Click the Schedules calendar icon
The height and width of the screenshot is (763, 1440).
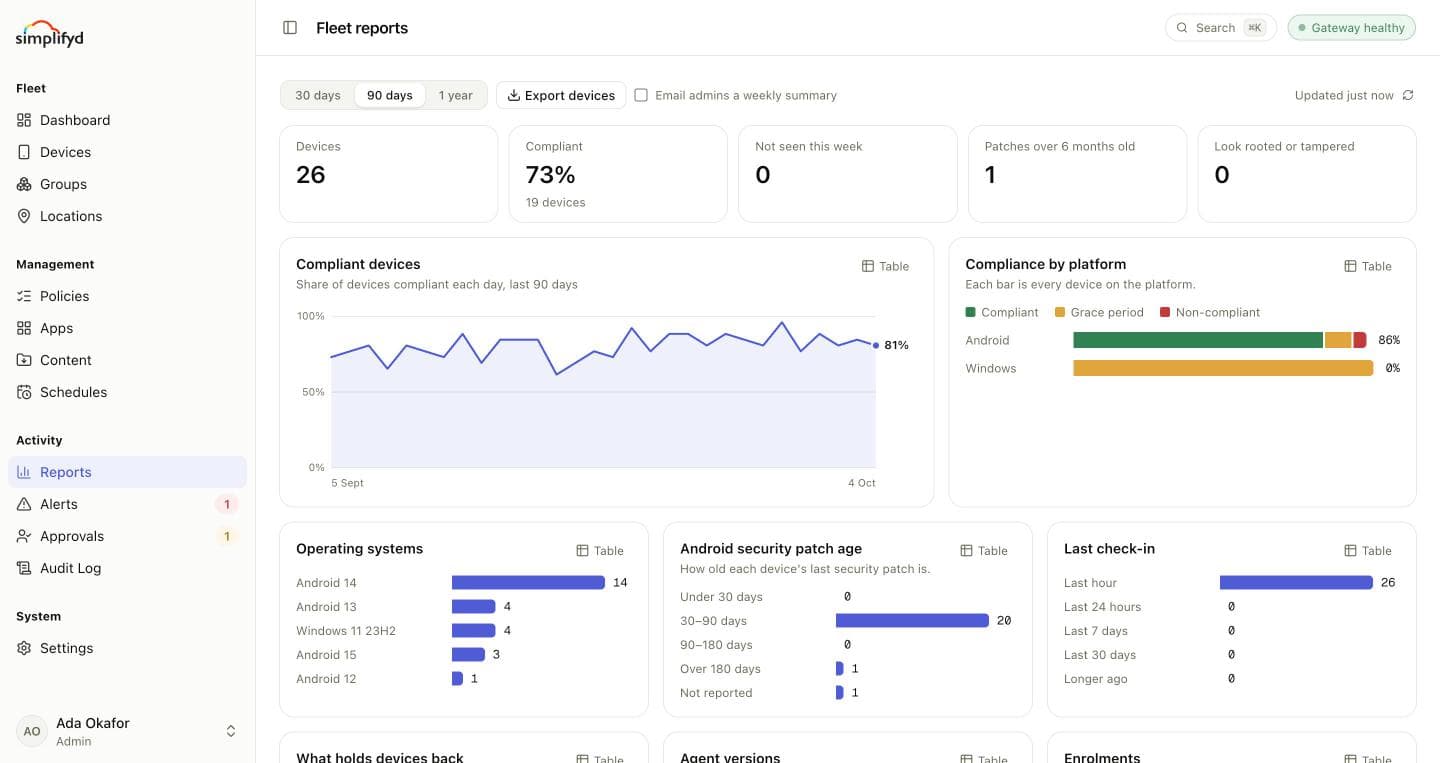coord(24,392)
